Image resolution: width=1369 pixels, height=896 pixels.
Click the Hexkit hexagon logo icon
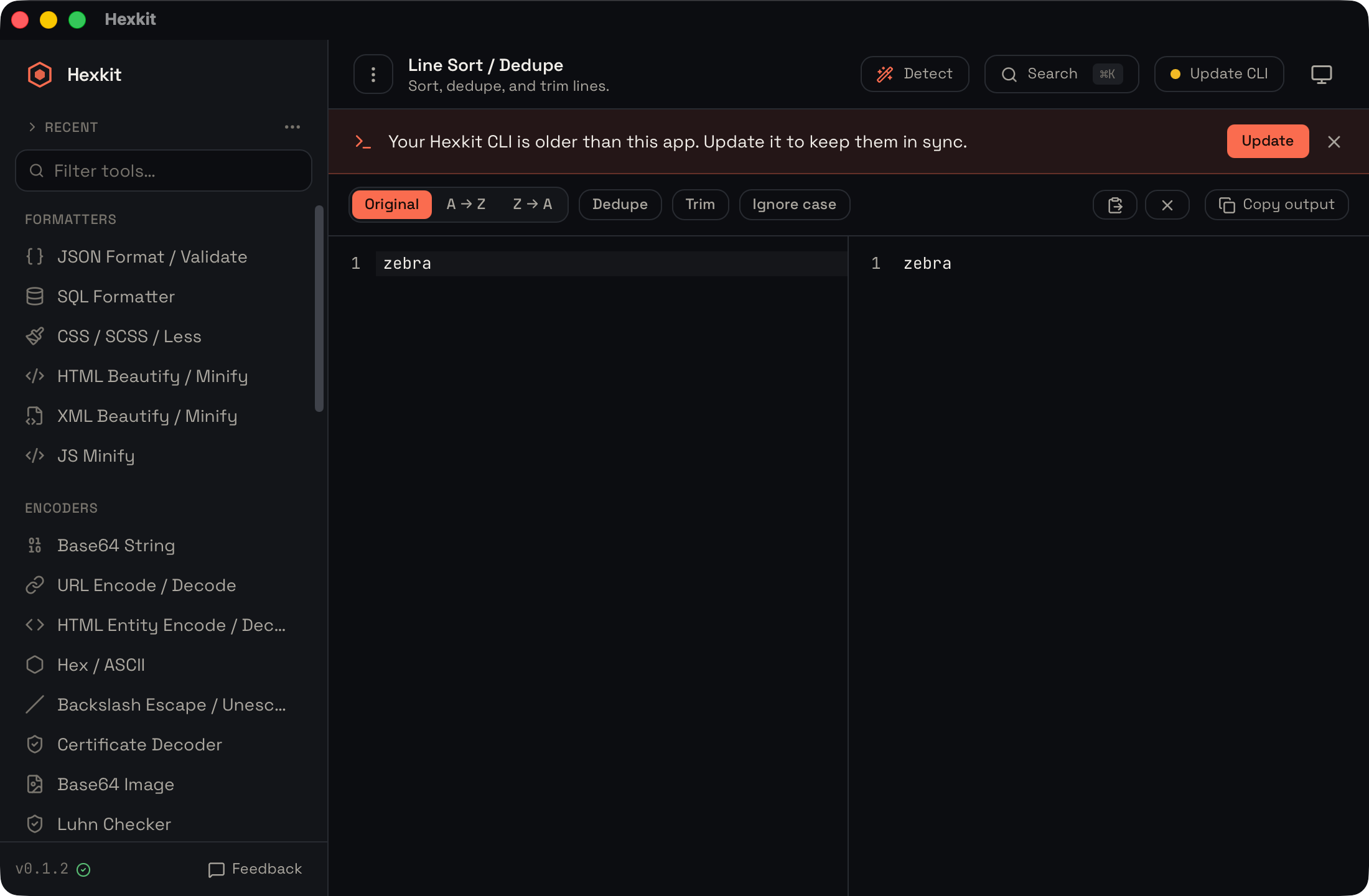click(40, 75)
